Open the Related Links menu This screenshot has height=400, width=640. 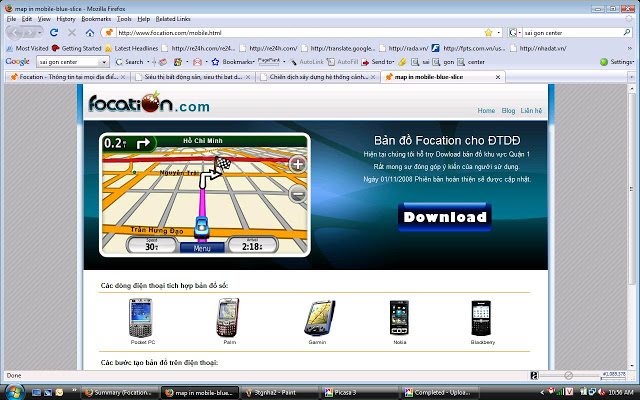173,19
